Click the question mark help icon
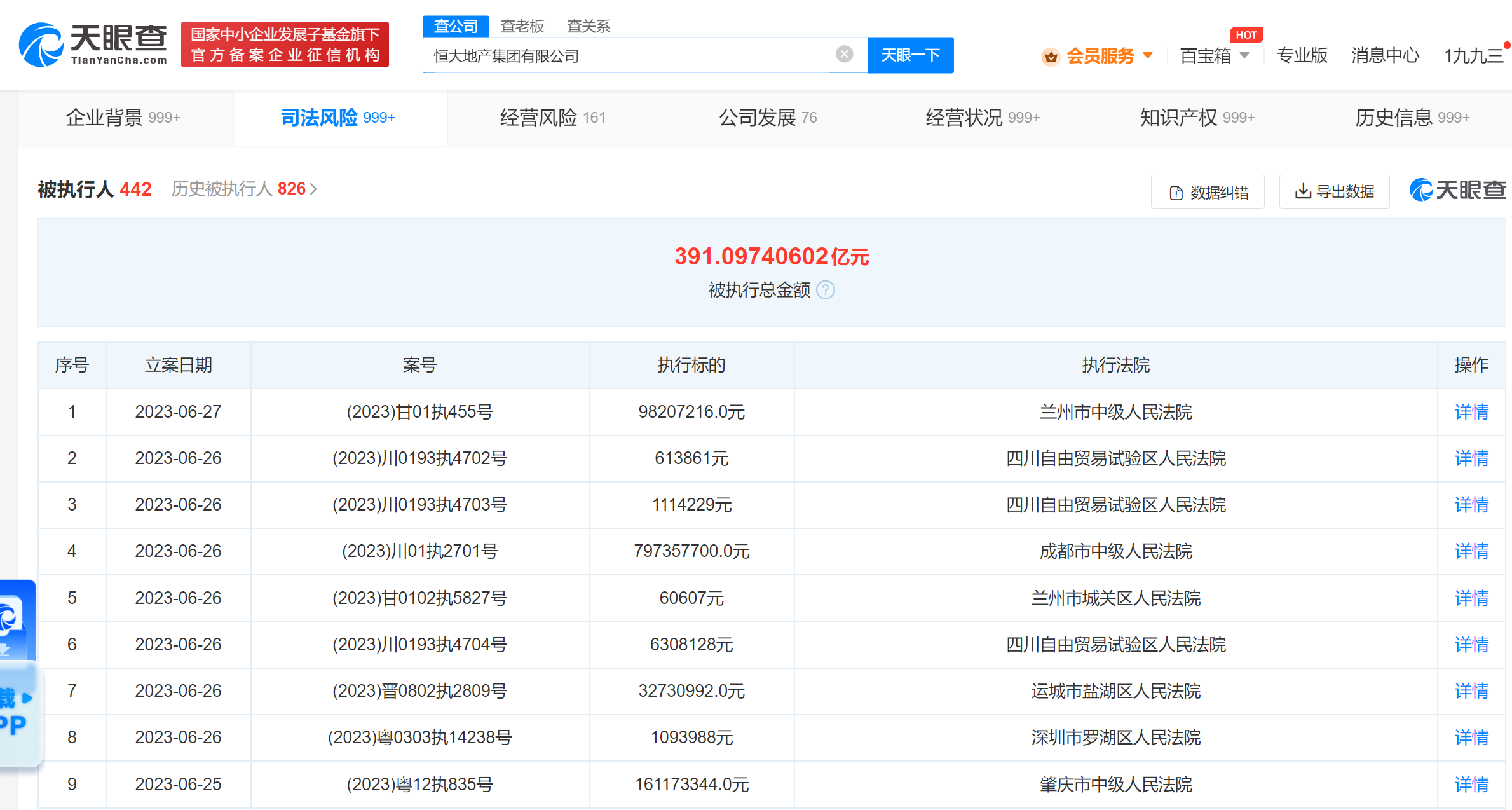Viewport: 1512px width, 810px height. (x=825, y=290)
